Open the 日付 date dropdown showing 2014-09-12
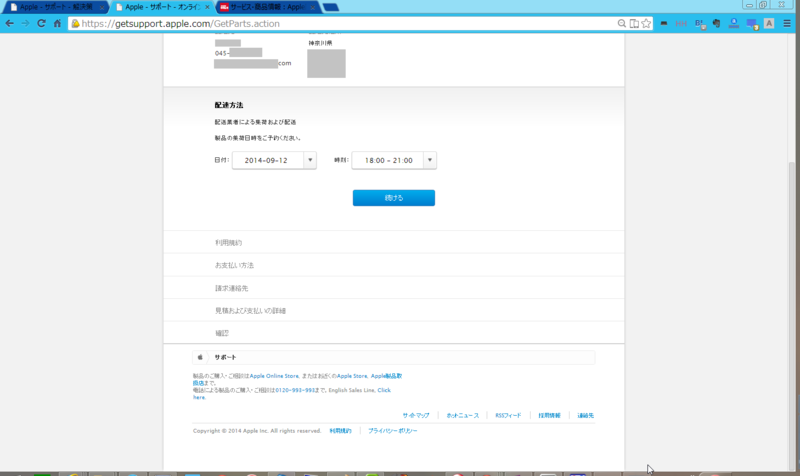Screen dimensions: 800x476 click(x=274, y=160)
